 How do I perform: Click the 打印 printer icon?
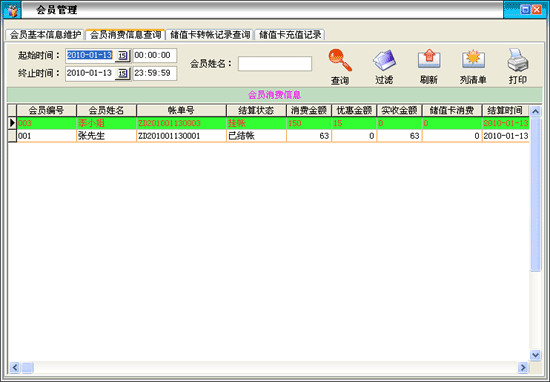[x=518, y=60]
